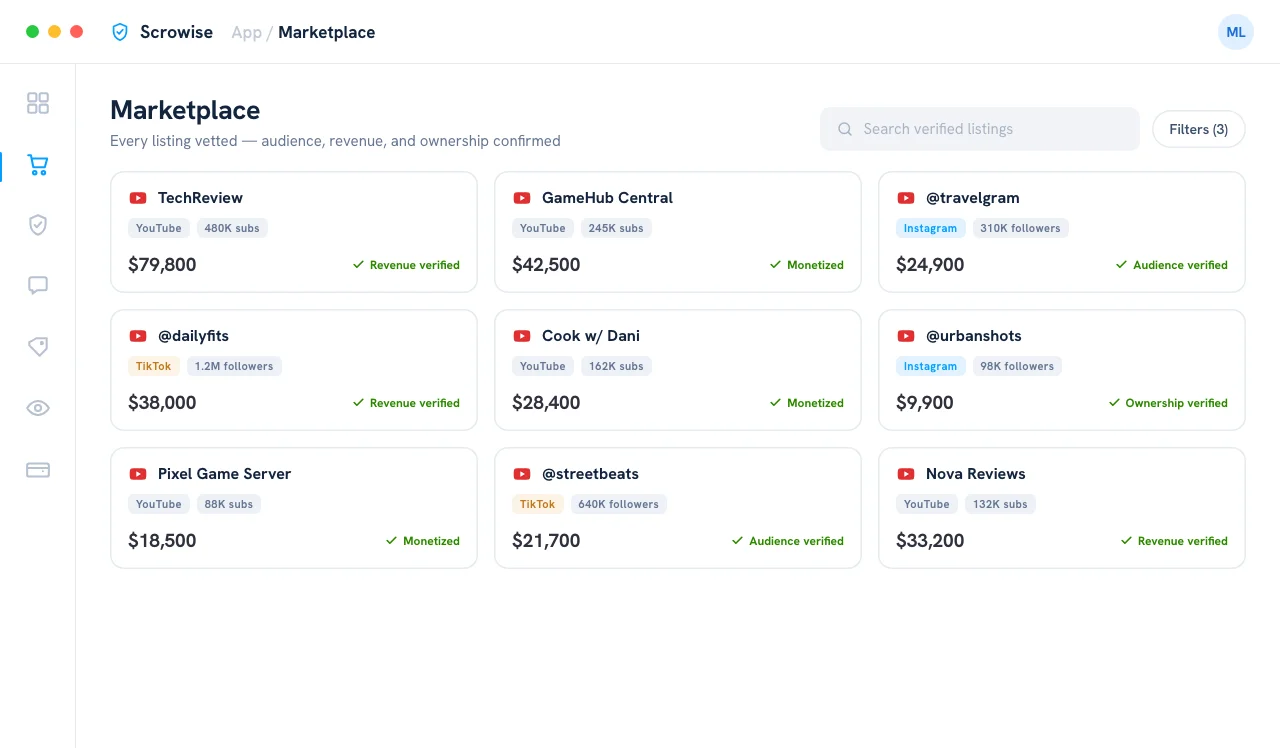
Task: Open the credit card payments sidebar icon
Action: coord(38,470)
